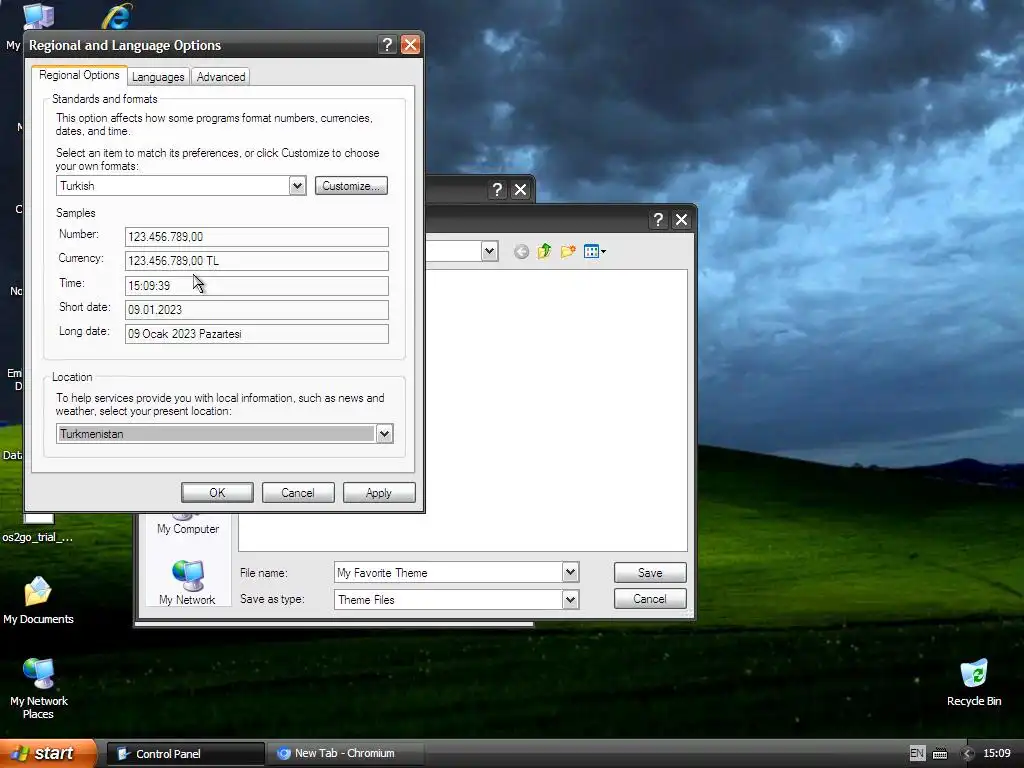Open My Network in Save dialog sidebar
The height and width of the screenshot is (768, 1024).
[187, 583]
